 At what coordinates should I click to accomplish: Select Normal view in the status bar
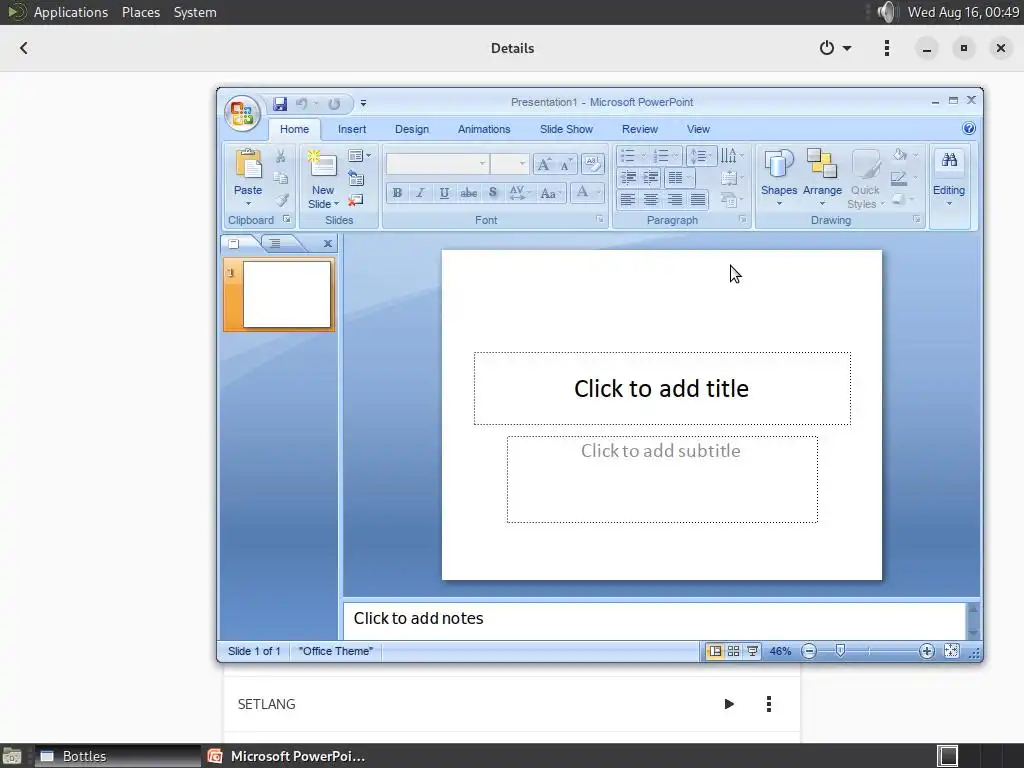click(715, 651)
